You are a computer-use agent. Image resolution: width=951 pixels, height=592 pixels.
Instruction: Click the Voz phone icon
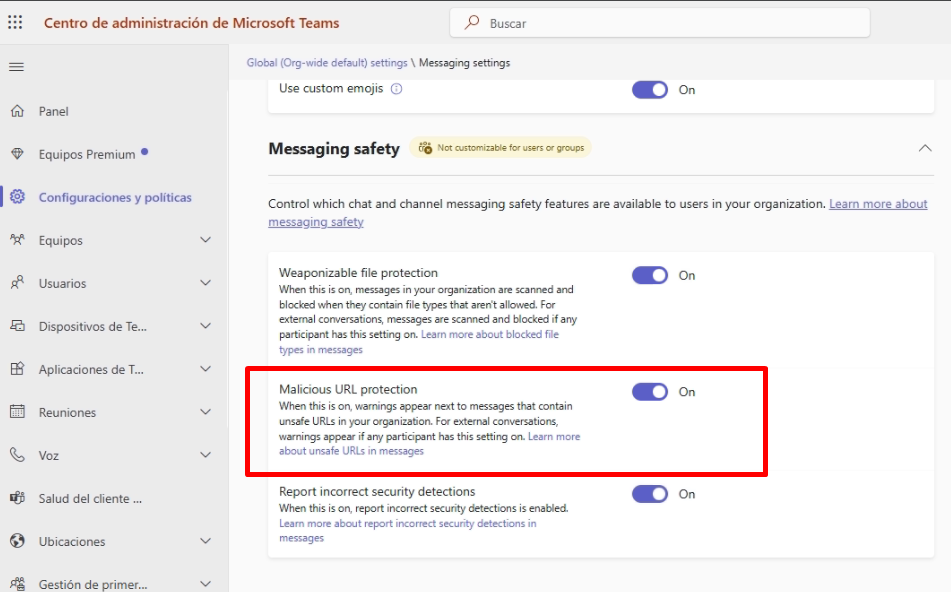coord(17,455)
